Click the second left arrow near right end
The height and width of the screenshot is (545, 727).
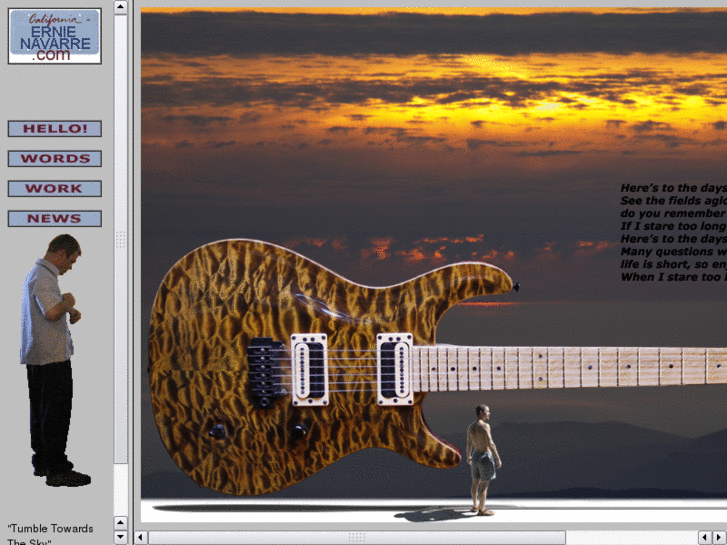pos(705,538)
